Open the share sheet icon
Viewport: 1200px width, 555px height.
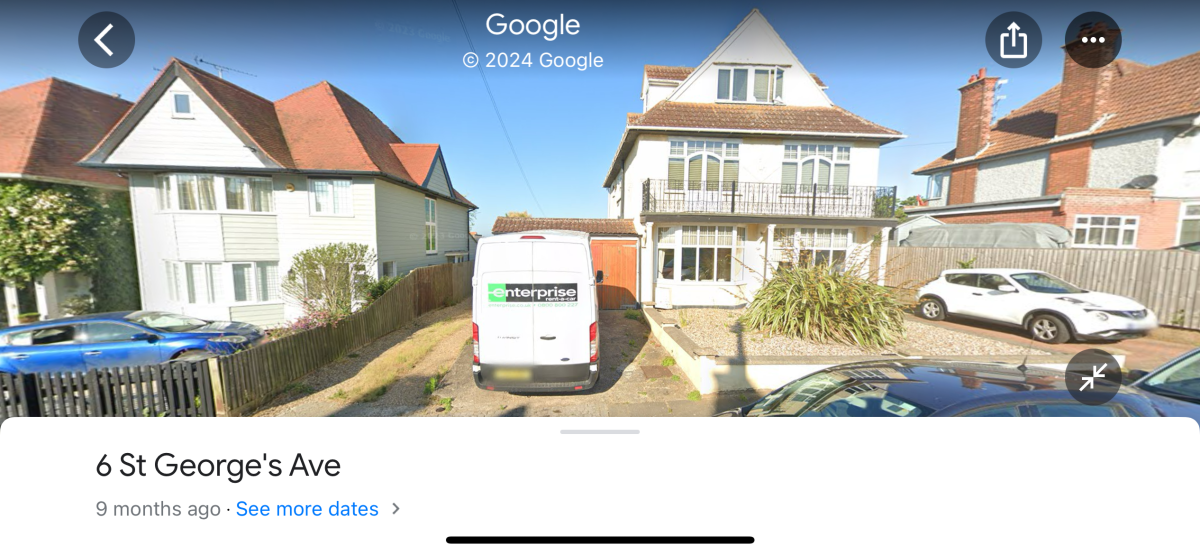pyautogui.click(x=1013, y=40)
